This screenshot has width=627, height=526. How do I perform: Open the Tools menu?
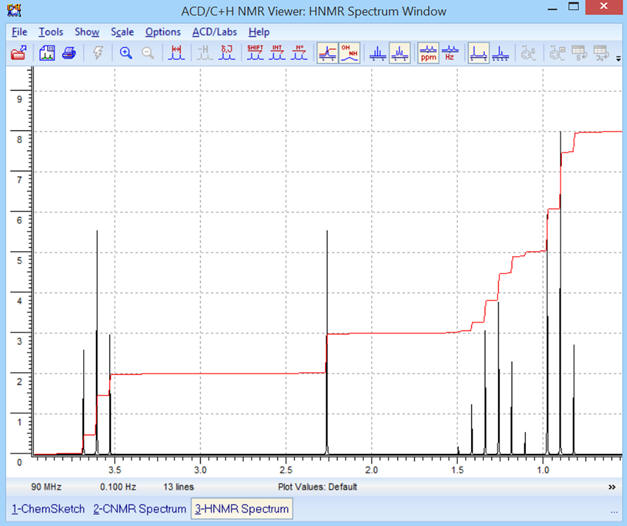(x=51, y=32)
